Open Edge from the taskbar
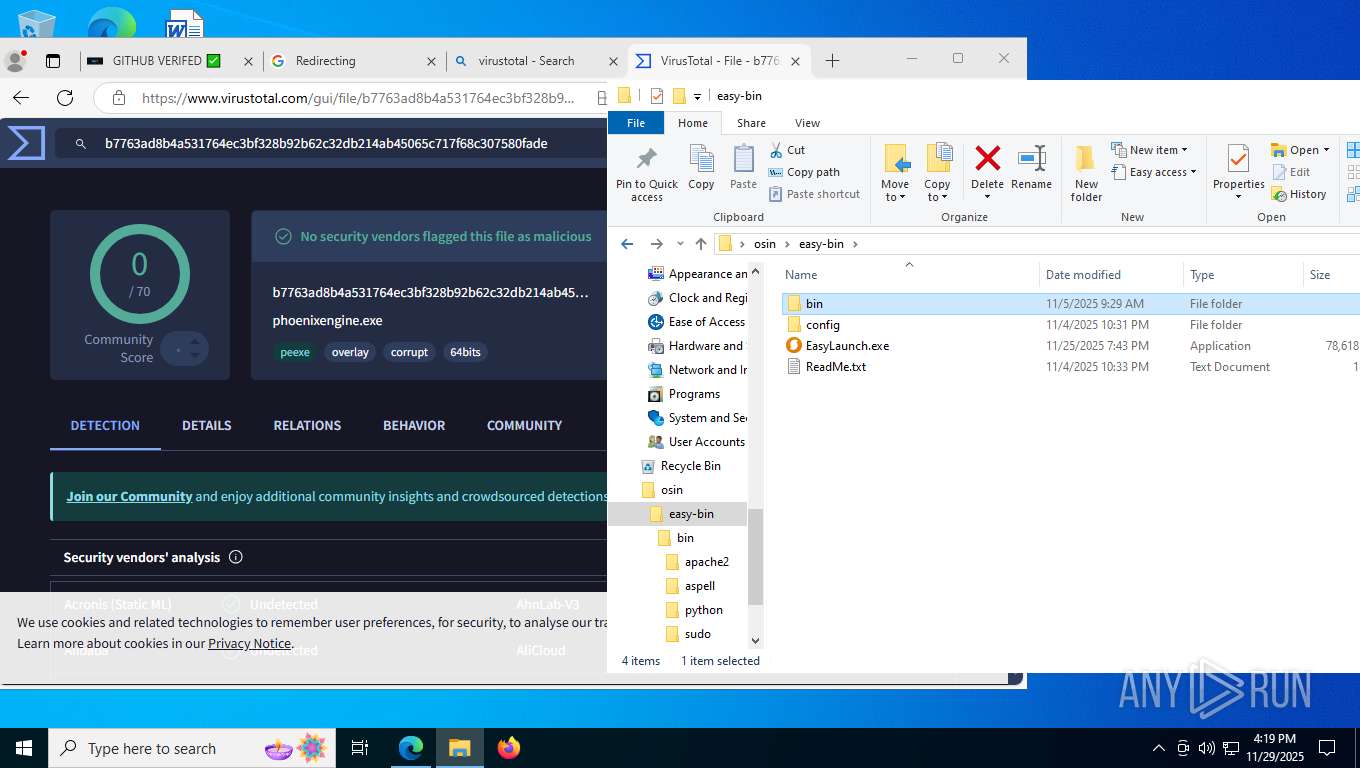The width and height of the screenshot is (1360, 768). pos(411,748)
